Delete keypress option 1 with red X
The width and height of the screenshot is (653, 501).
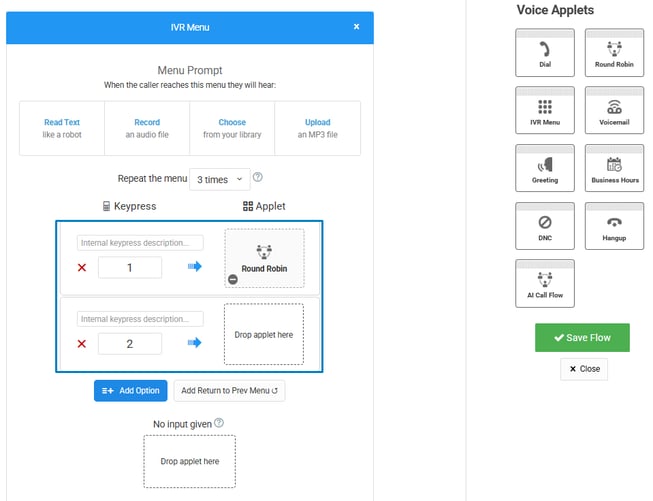pyautogui.click(x=82, y=267)
